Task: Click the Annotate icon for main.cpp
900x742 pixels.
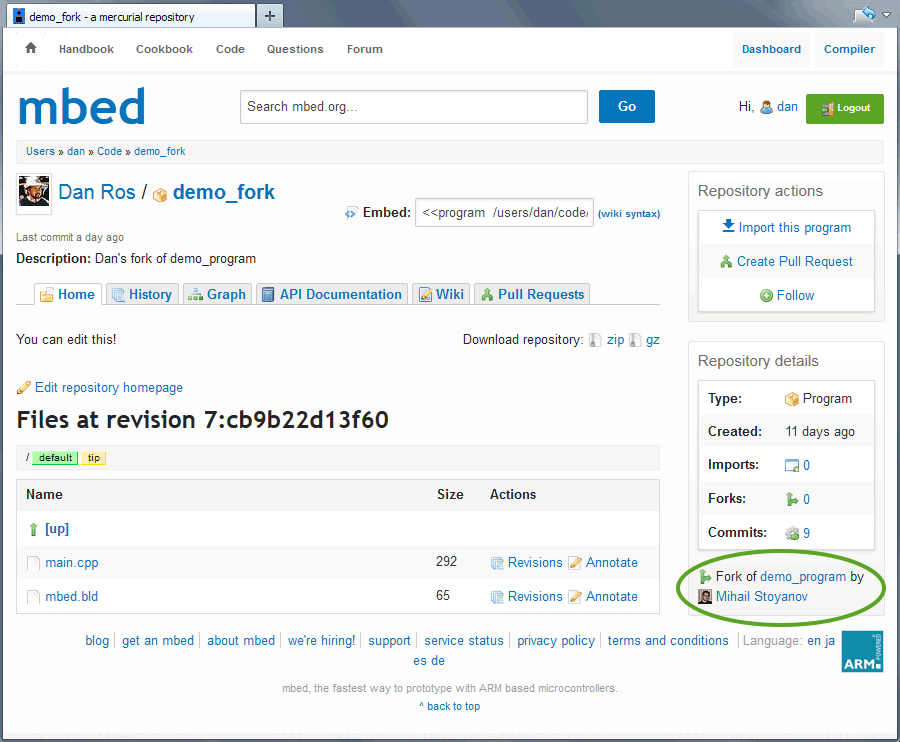Action: click(x=575, y=563)
